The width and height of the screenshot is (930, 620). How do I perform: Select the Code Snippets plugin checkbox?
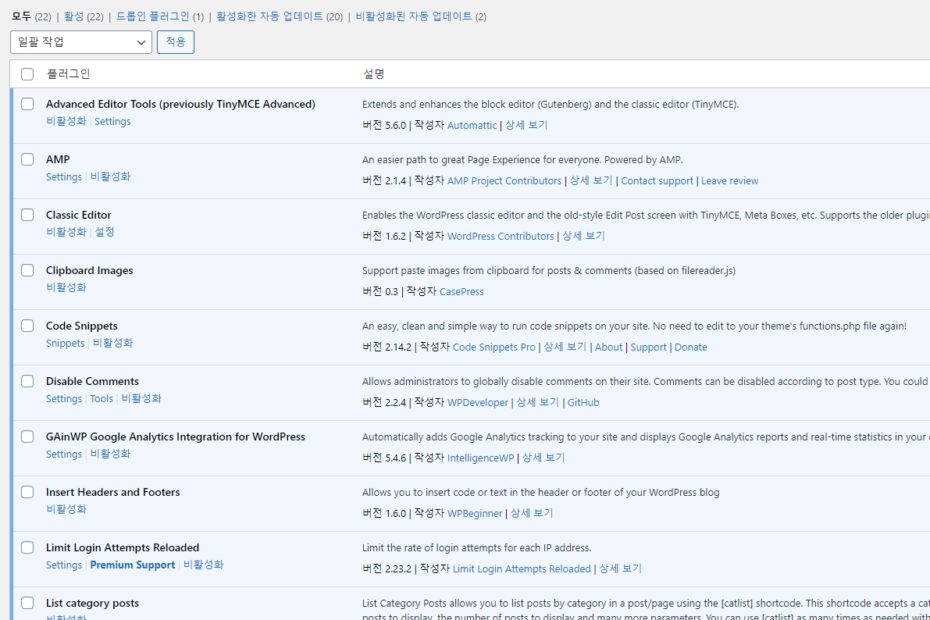[27, 326]
